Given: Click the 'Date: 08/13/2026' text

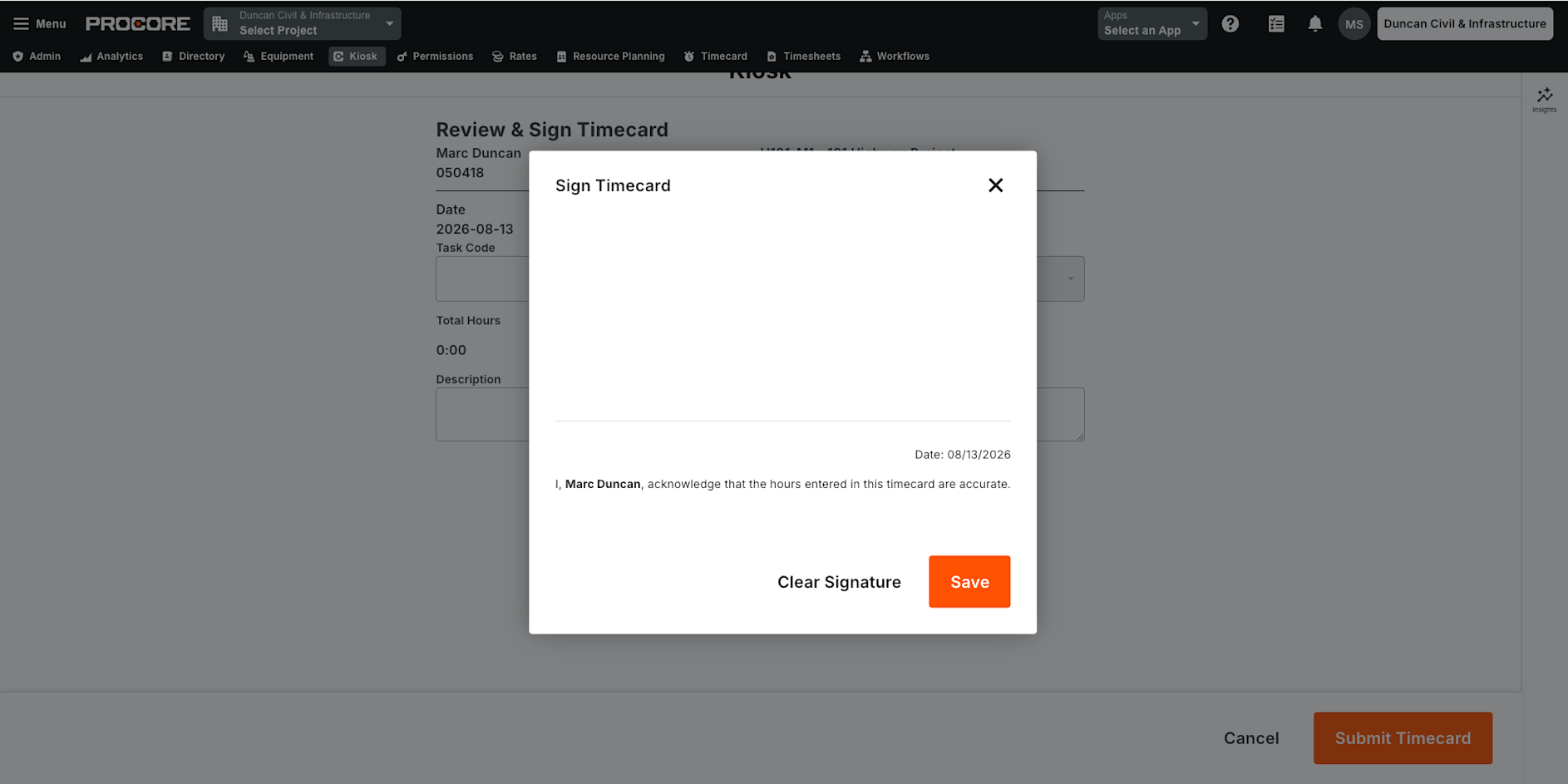Looking at the screenshot, I should [963, 455].
